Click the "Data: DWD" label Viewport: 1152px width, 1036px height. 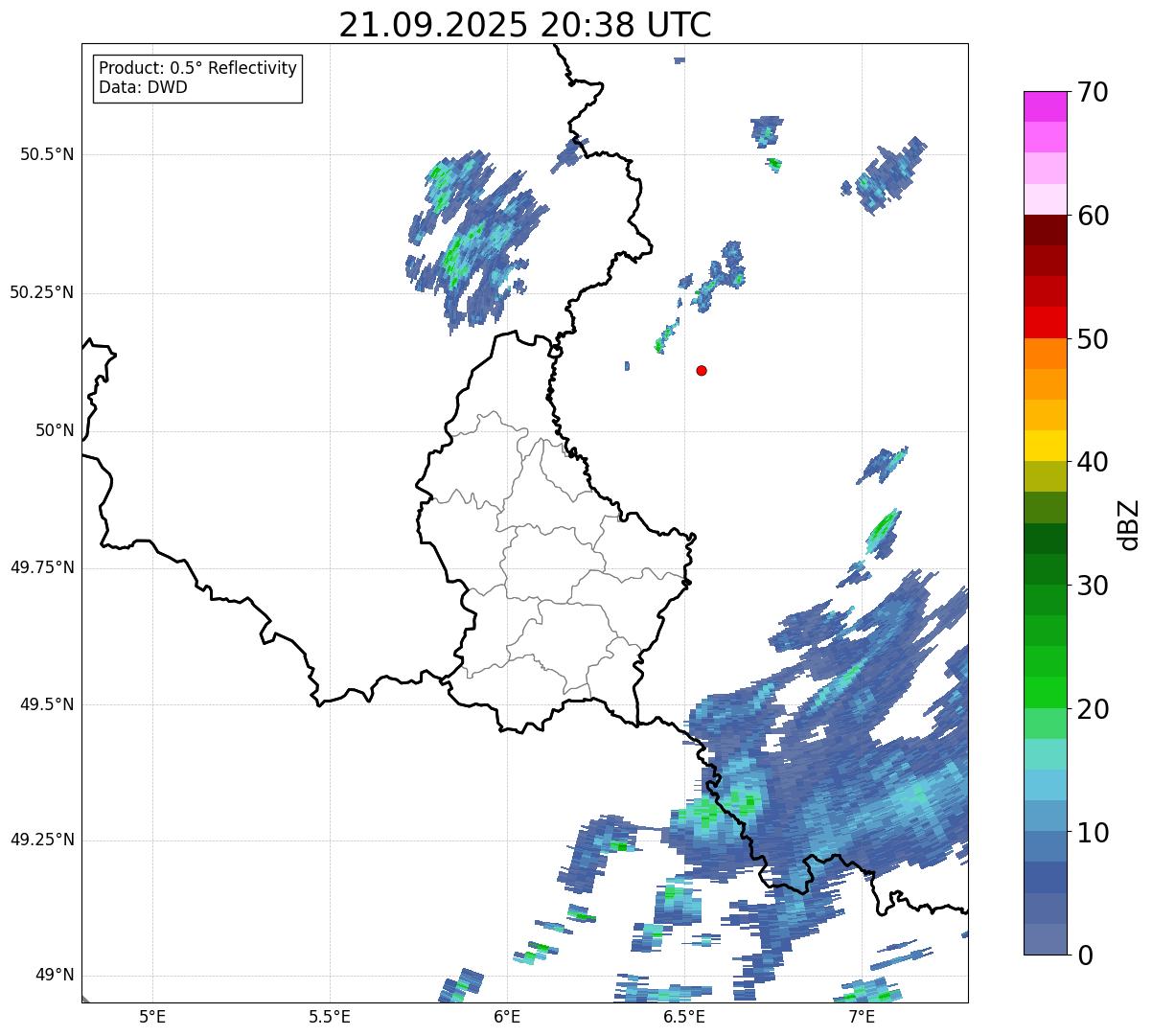[143, 87]
